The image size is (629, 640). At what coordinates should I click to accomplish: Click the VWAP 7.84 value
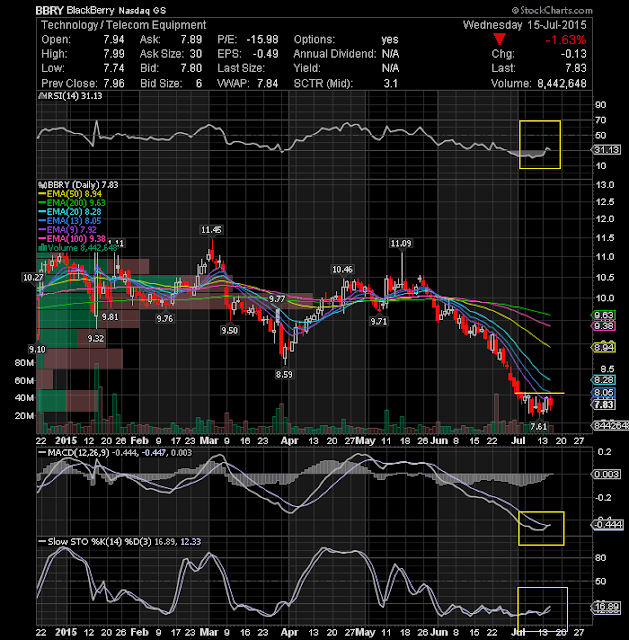(x=267, y=83)
